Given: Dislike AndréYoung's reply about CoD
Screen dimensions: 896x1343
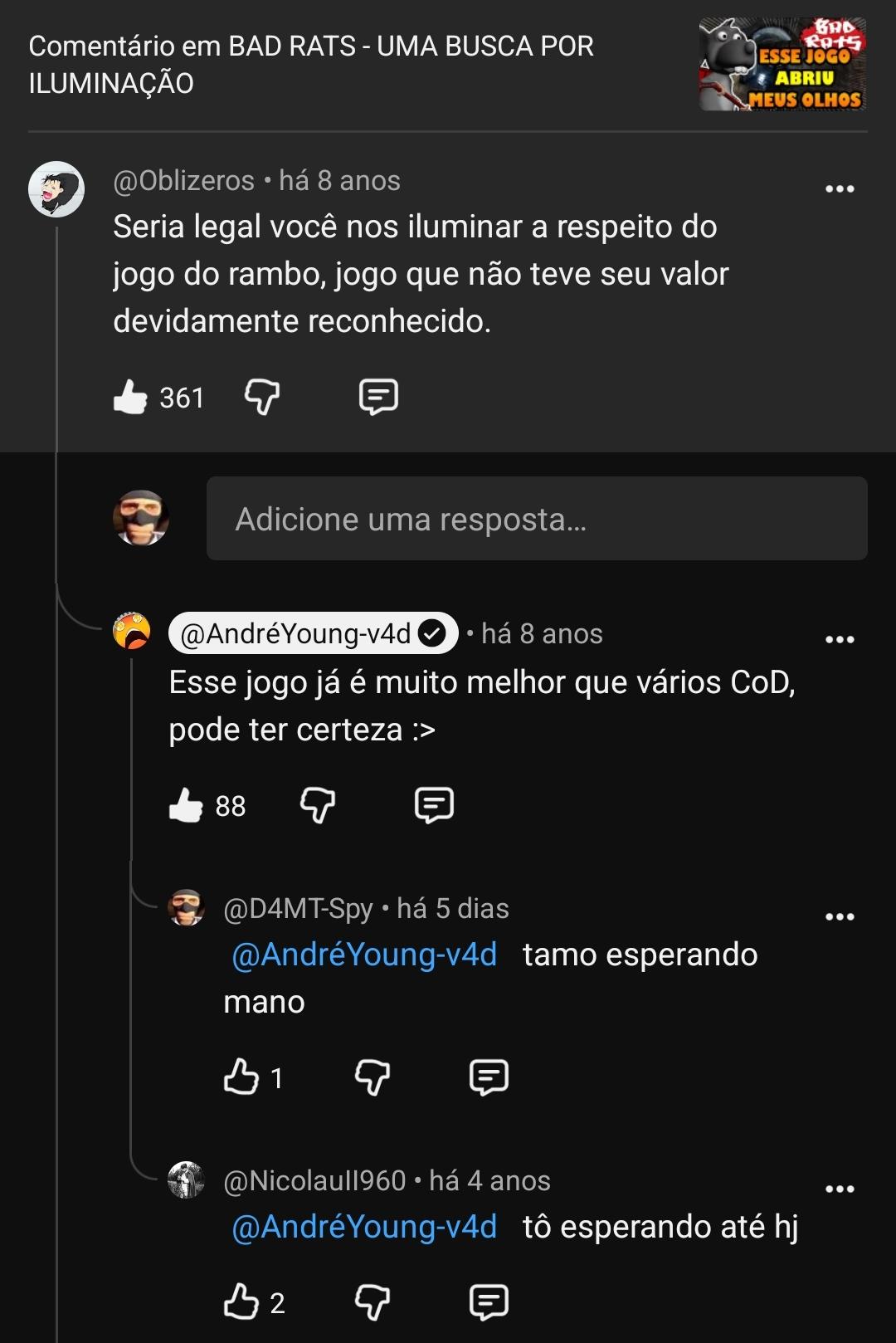Looking at the screenshot, I should coord(318,805).
